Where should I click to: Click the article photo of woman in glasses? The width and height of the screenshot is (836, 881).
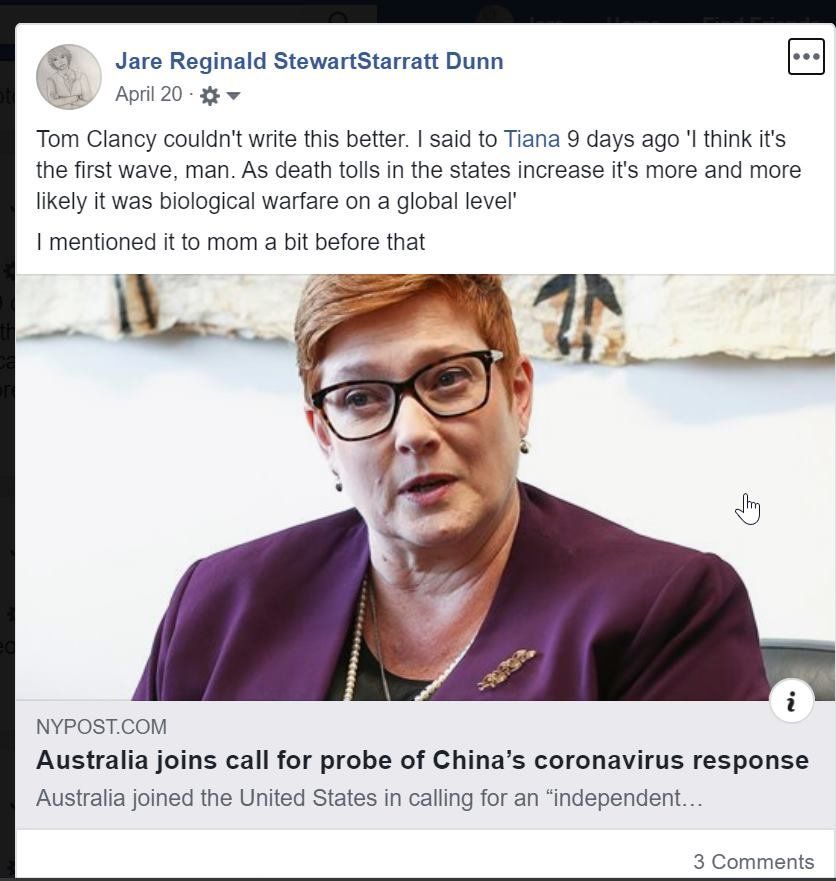click(x=425, y=487)
